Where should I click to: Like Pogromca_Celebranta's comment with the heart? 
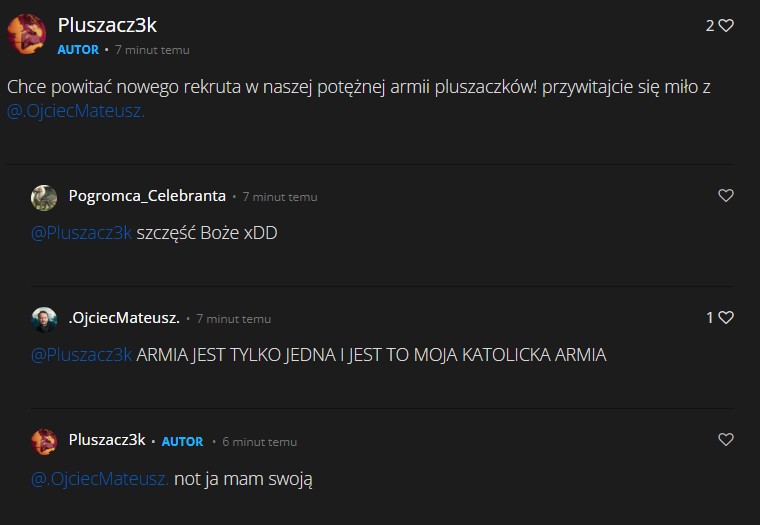[726, 195]
